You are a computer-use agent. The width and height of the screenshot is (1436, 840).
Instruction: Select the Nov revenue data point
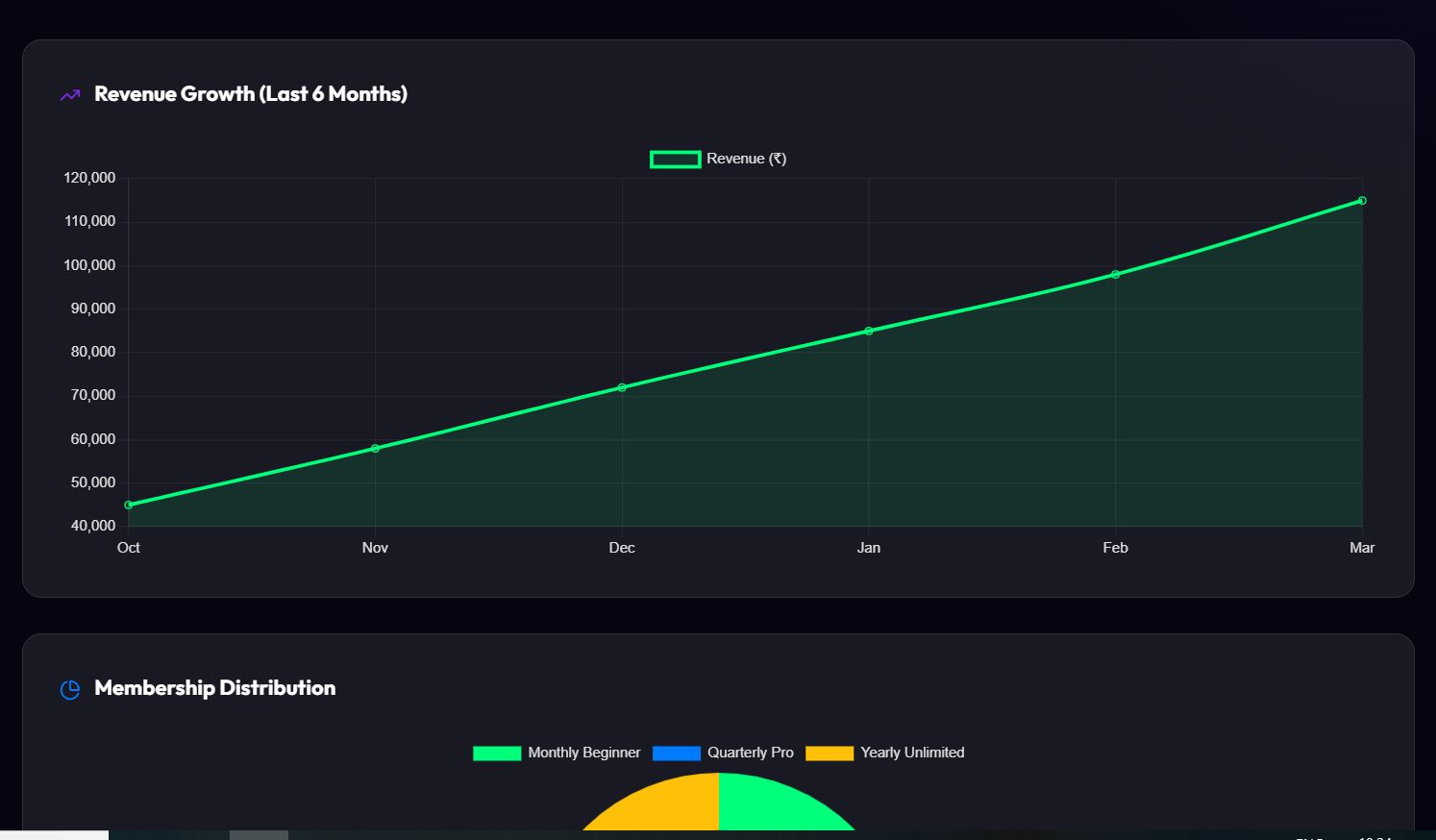pyautogui.click(x=375, y=448)
